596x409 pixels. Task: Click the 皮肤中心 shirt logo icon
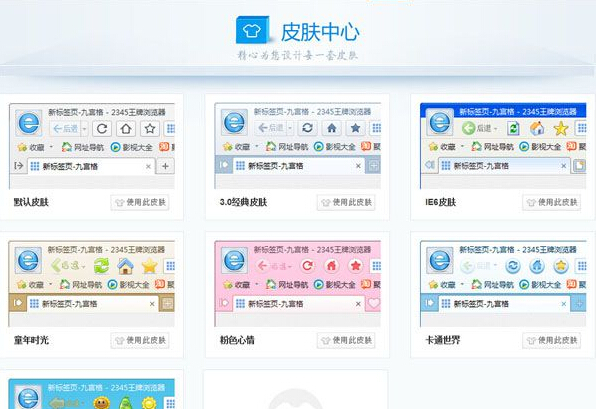252,30
